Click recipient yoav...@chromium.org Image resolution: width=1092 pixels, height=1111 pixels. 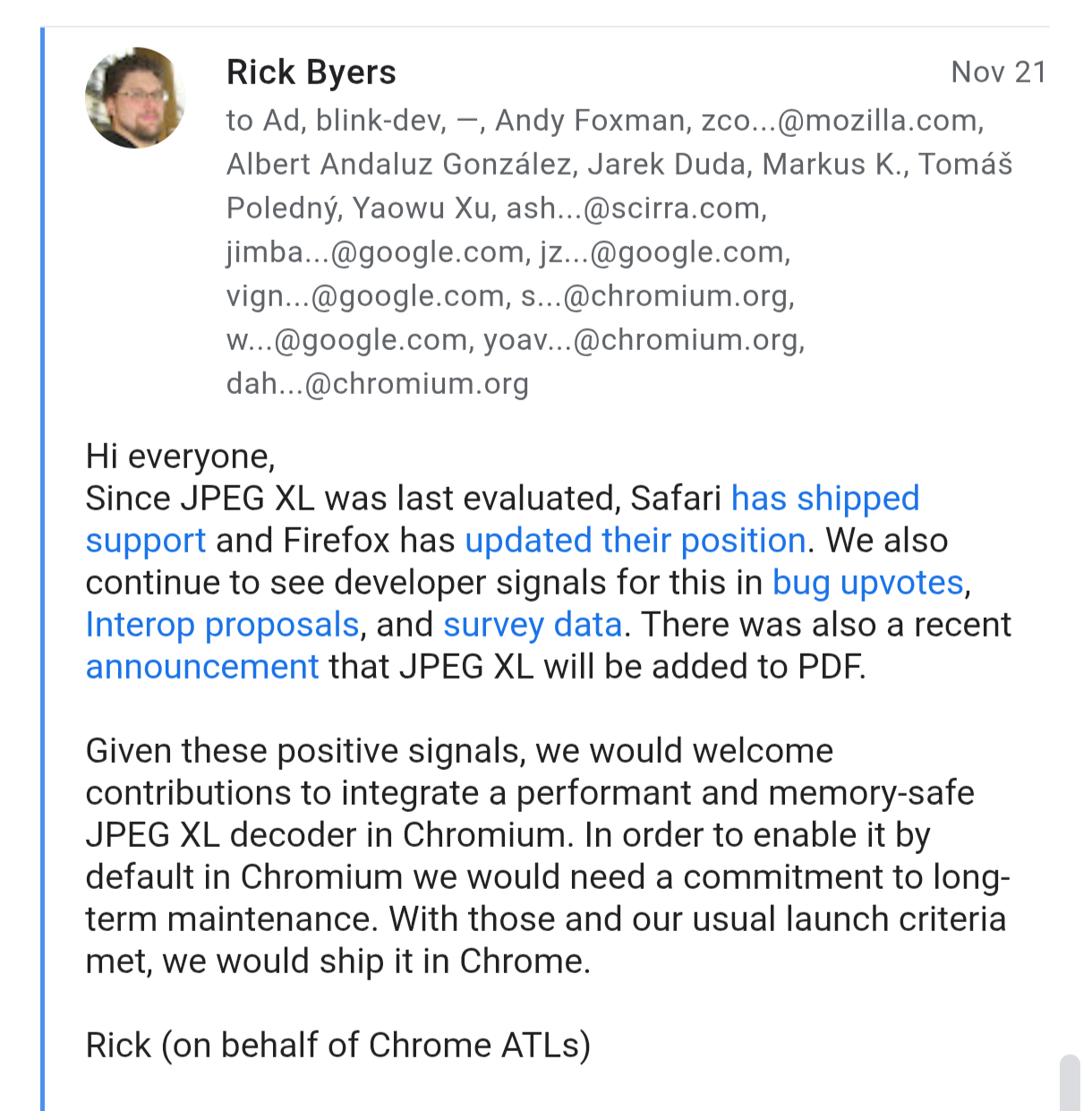click(643, 340)
